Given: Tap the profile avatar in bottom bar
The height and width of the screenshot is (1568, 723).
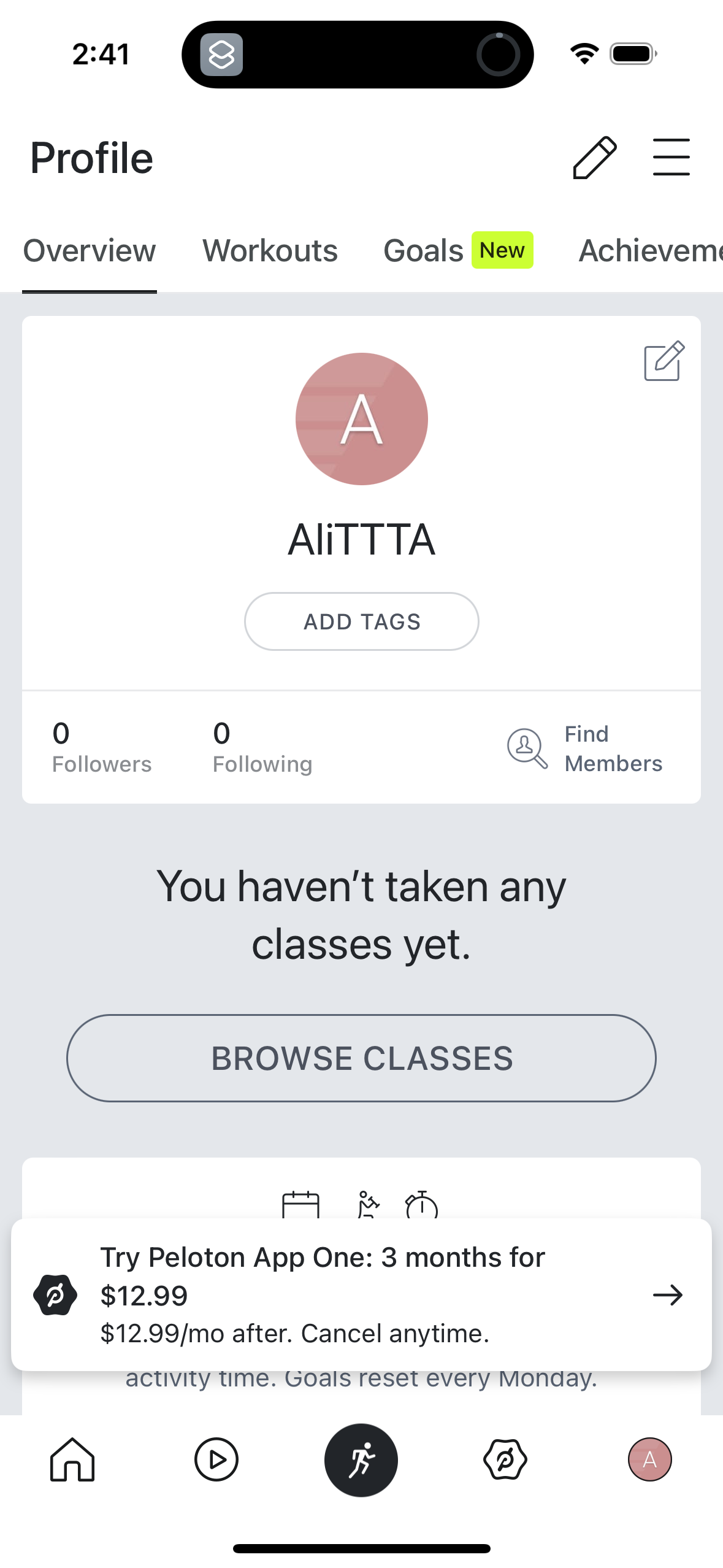Looking at the screenshot, I should pyautogui.click(x=649, y=1459).
